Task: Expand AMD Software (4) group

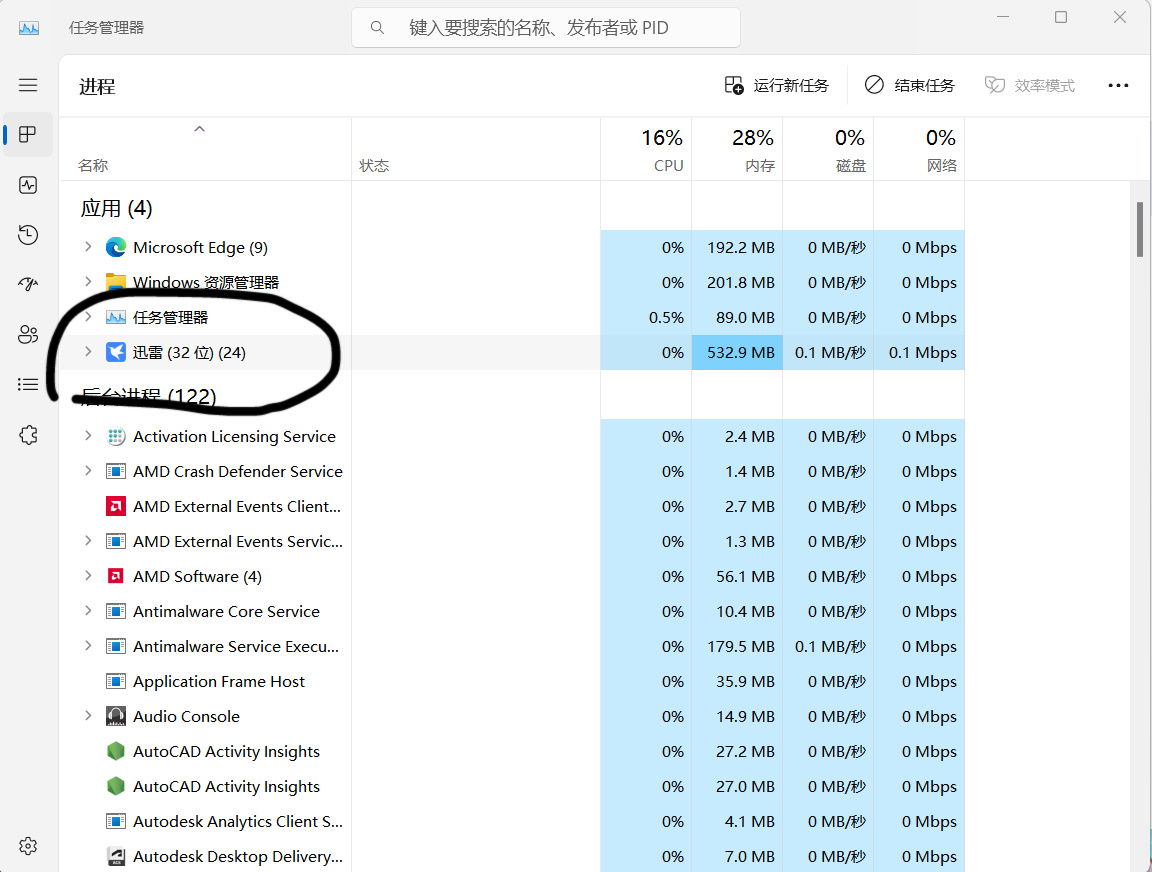Action: 88,575
